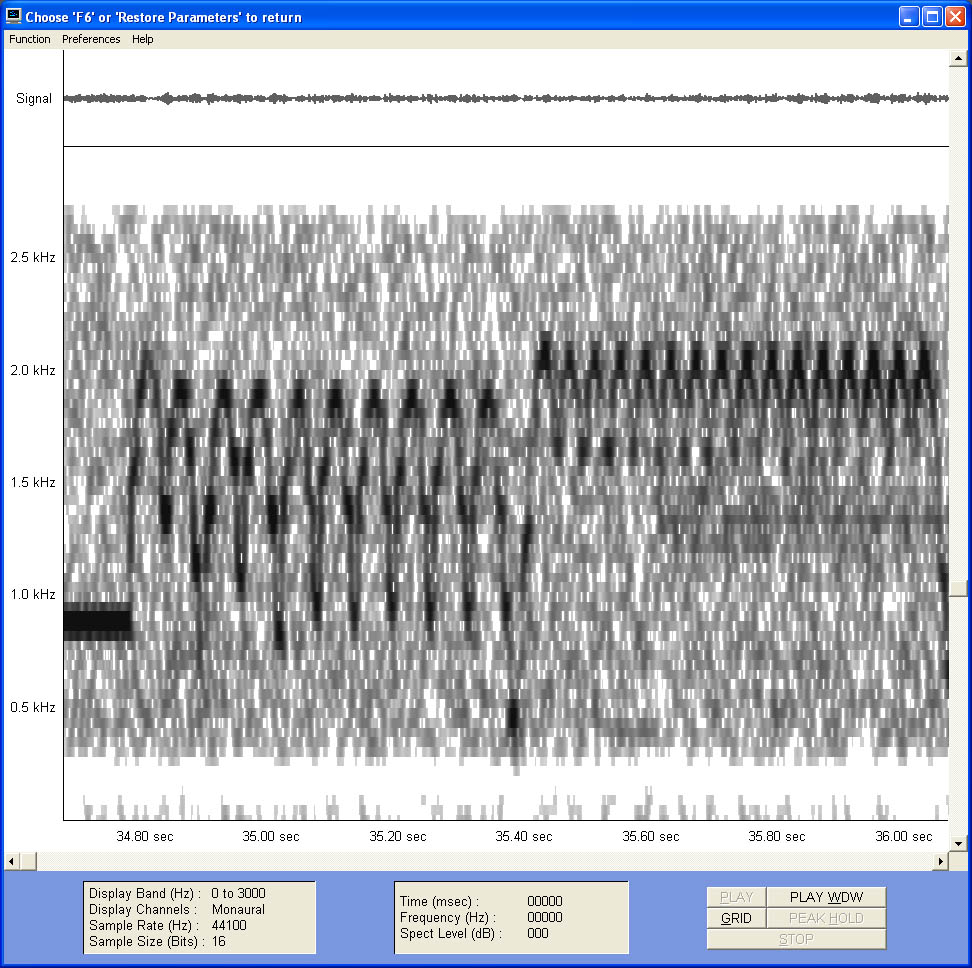Click the application icon in title bar

pos(13,17)
